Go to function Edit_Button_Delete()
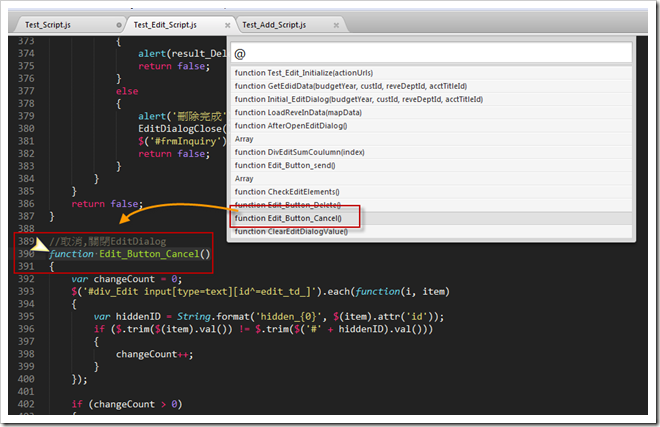 (431, 205)
